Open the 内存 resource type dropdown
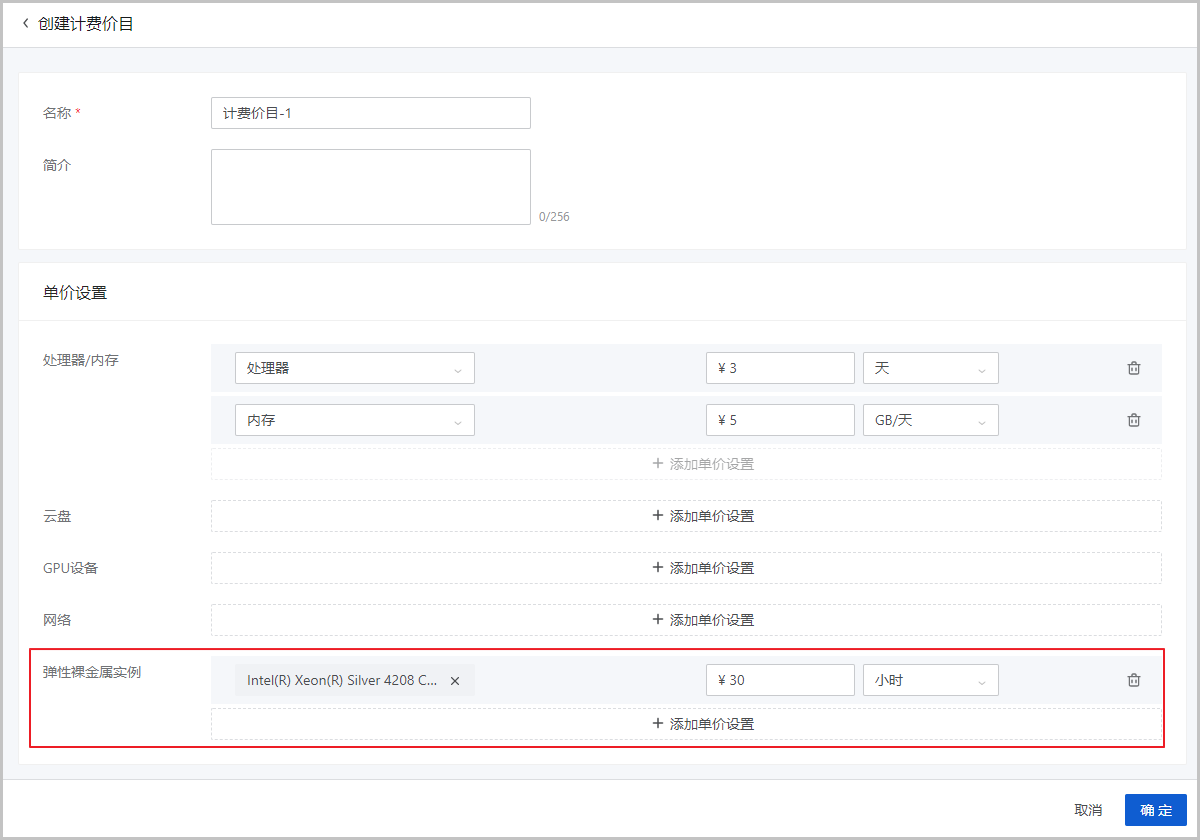 [x=354, y=420]
